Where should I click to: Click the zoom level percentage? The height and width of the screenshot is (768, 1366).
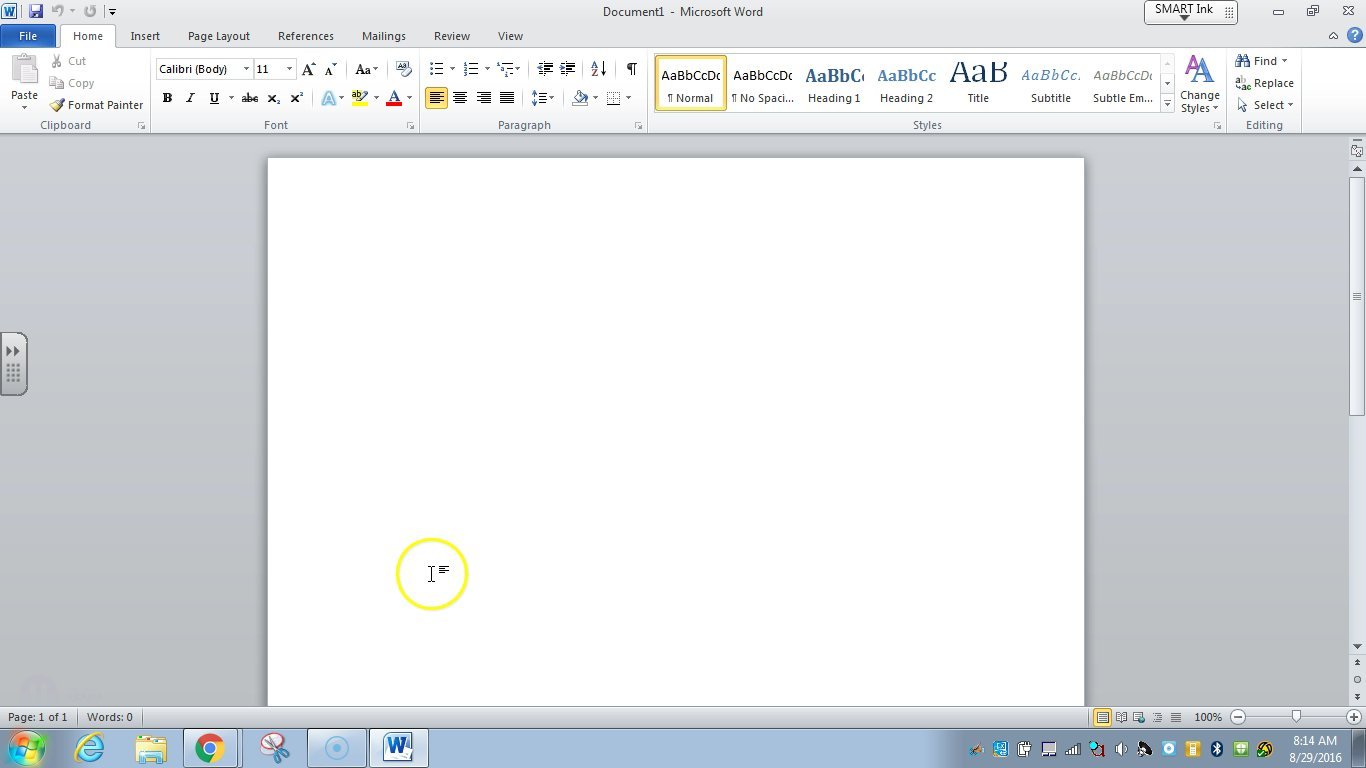1207,717
